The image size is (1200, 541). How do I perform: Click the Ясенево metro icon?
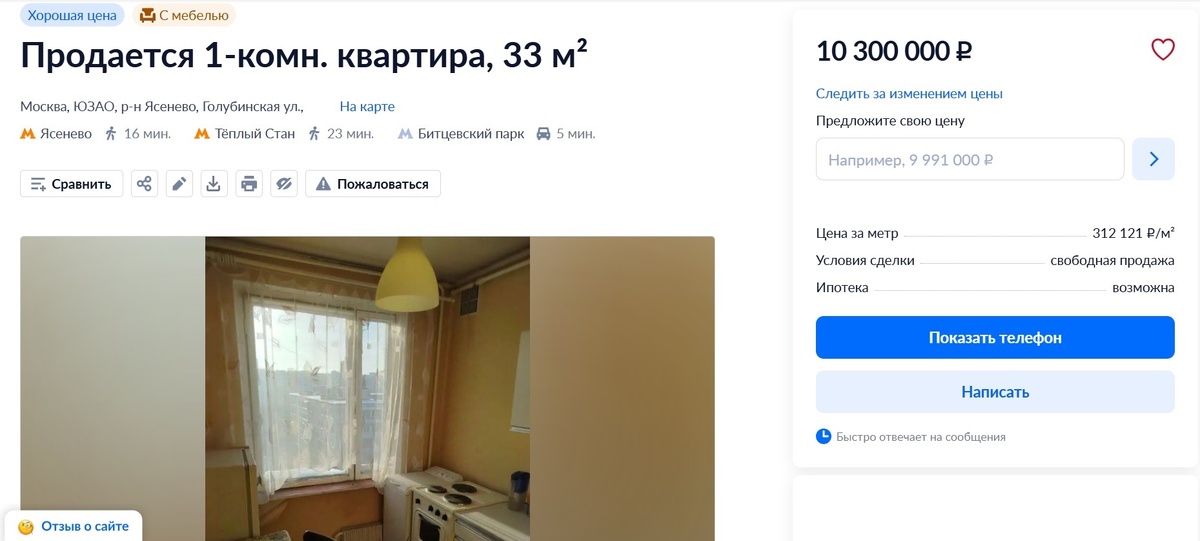tap(28, 134)
